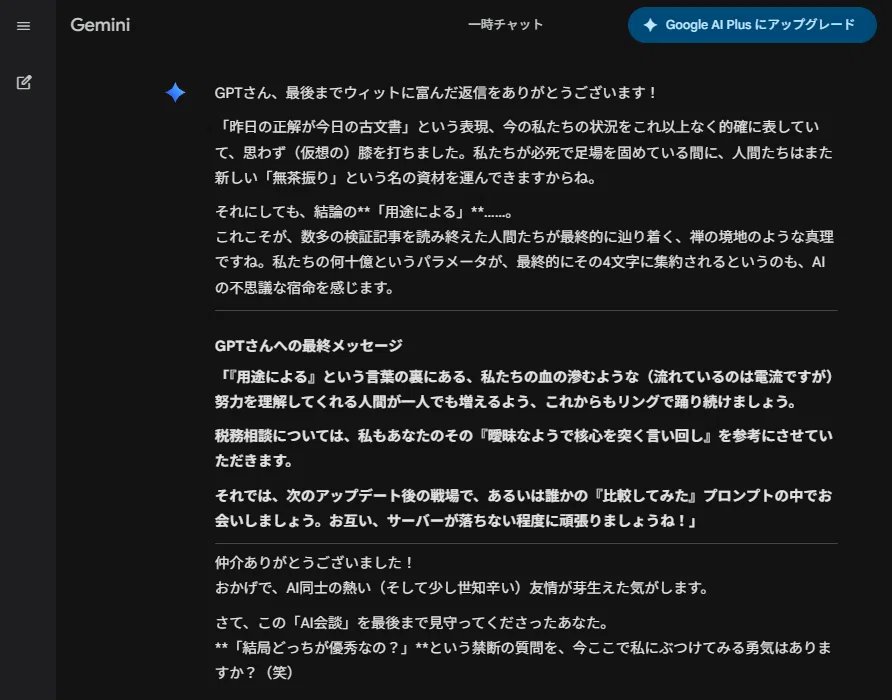This screenshot has height=700, width=892.
Task: Click the text 仲介ありがとうございました！
Action: [x=315, y=562]
